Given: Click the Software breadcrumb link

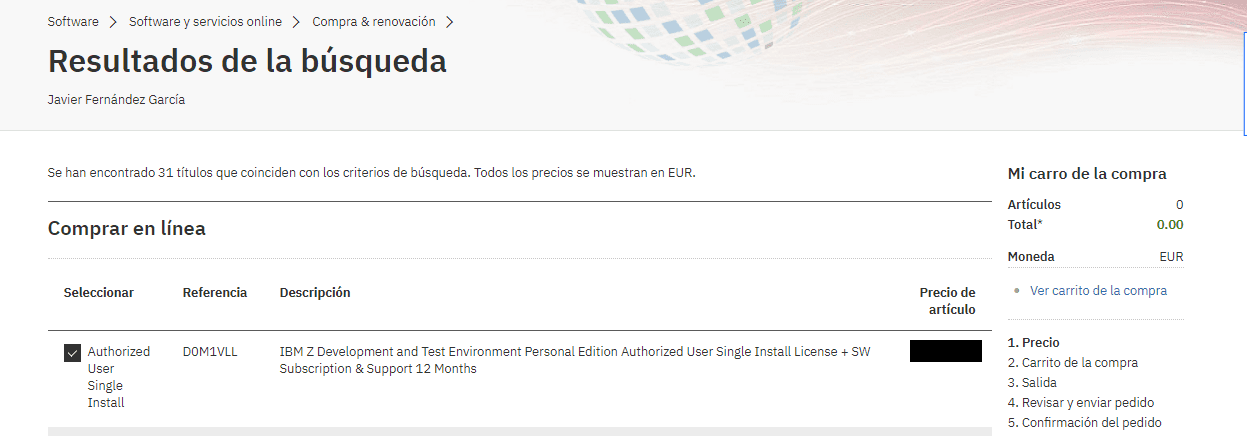Looking at the screenshot, I should (73, 21).
